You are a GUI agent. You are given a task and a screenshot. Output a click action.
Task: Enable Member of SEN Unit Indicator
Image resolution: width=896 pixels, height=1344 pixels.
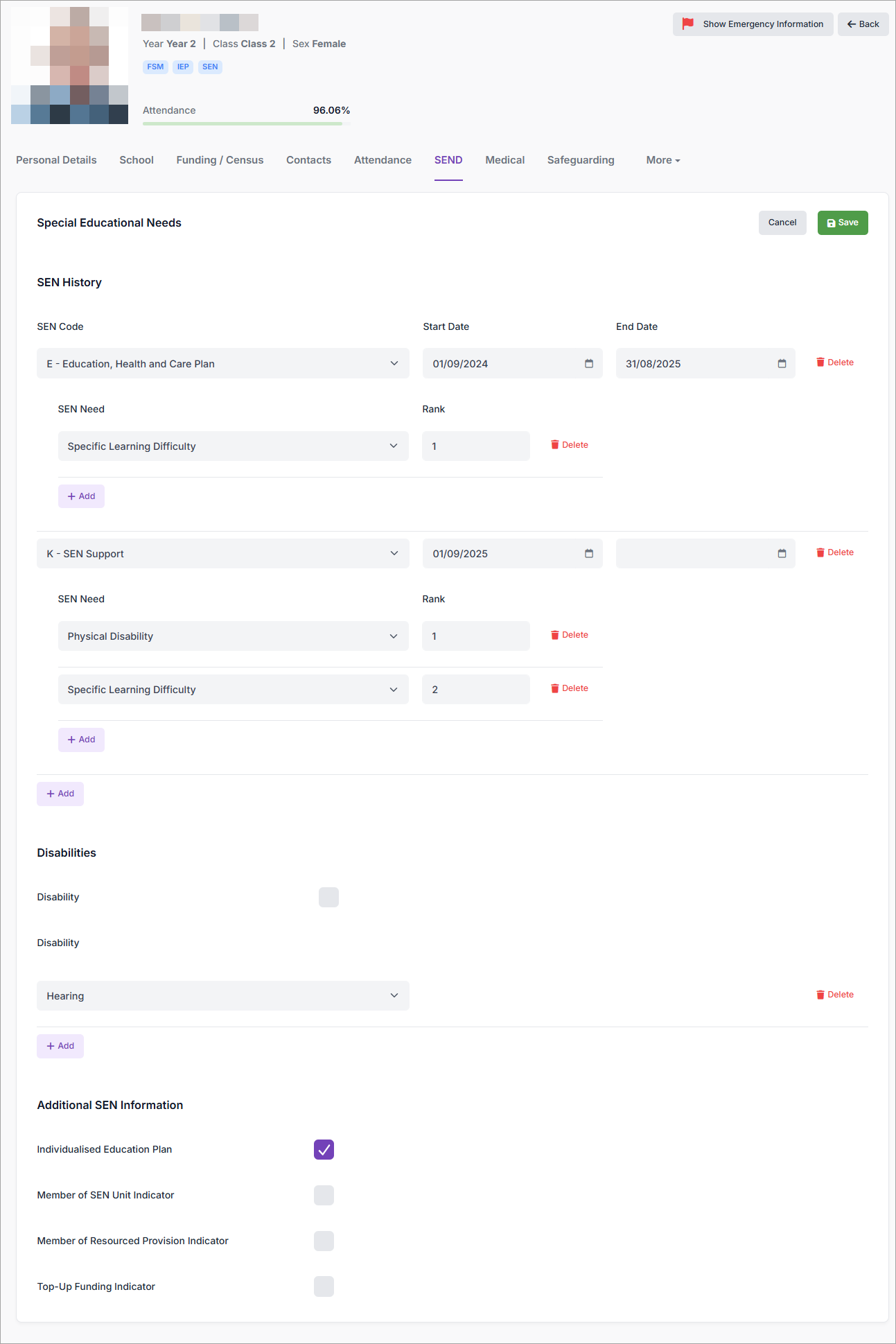324,1195
